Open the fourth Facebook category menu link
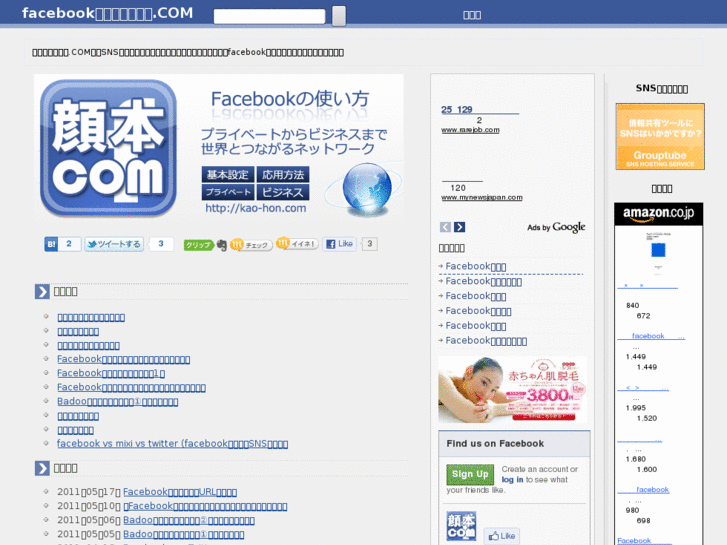 (478, 311)
